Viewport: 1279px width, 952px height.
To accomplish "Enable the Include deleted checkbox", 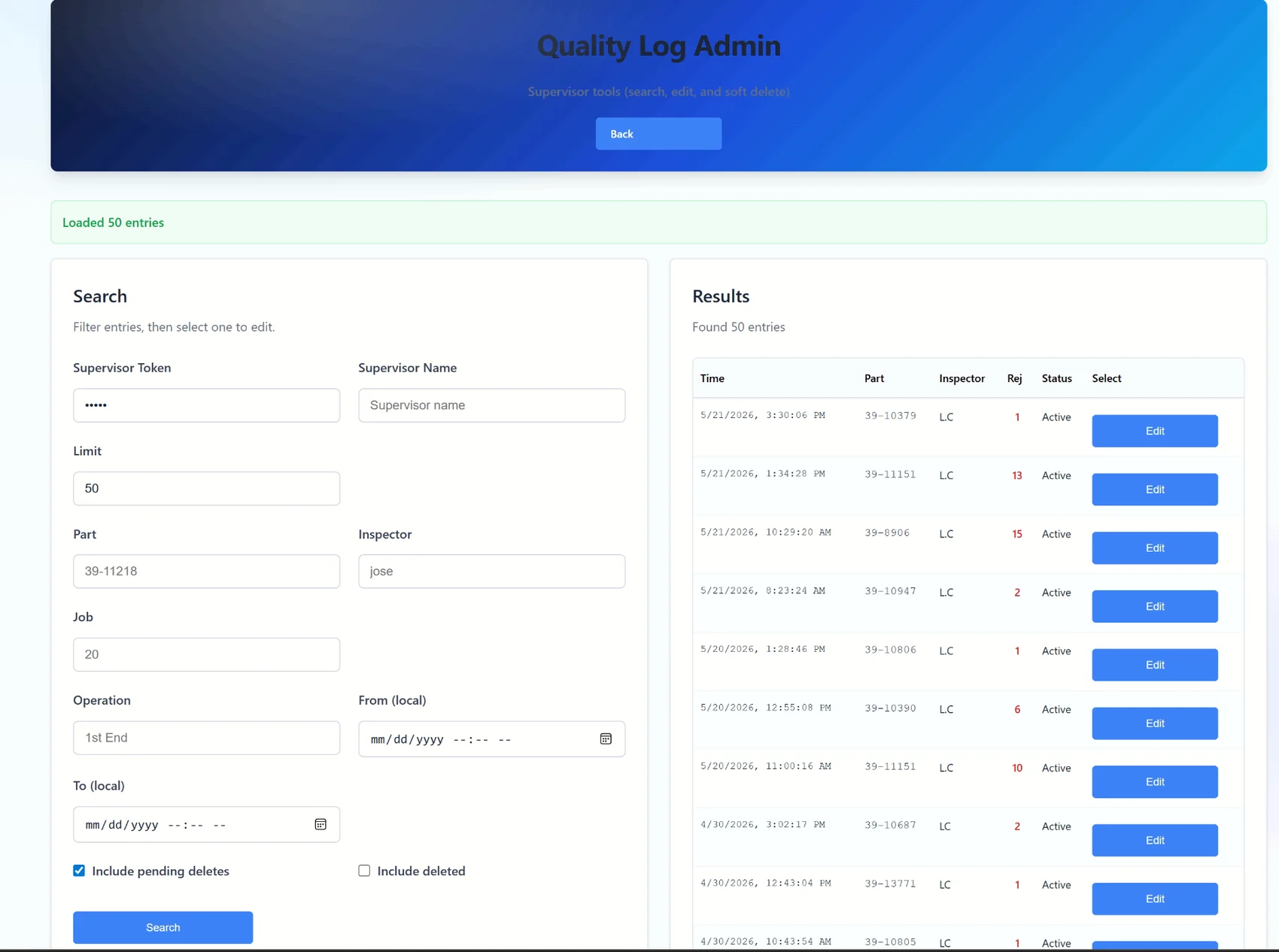I will pyautogui.click(x=364, y=871).
